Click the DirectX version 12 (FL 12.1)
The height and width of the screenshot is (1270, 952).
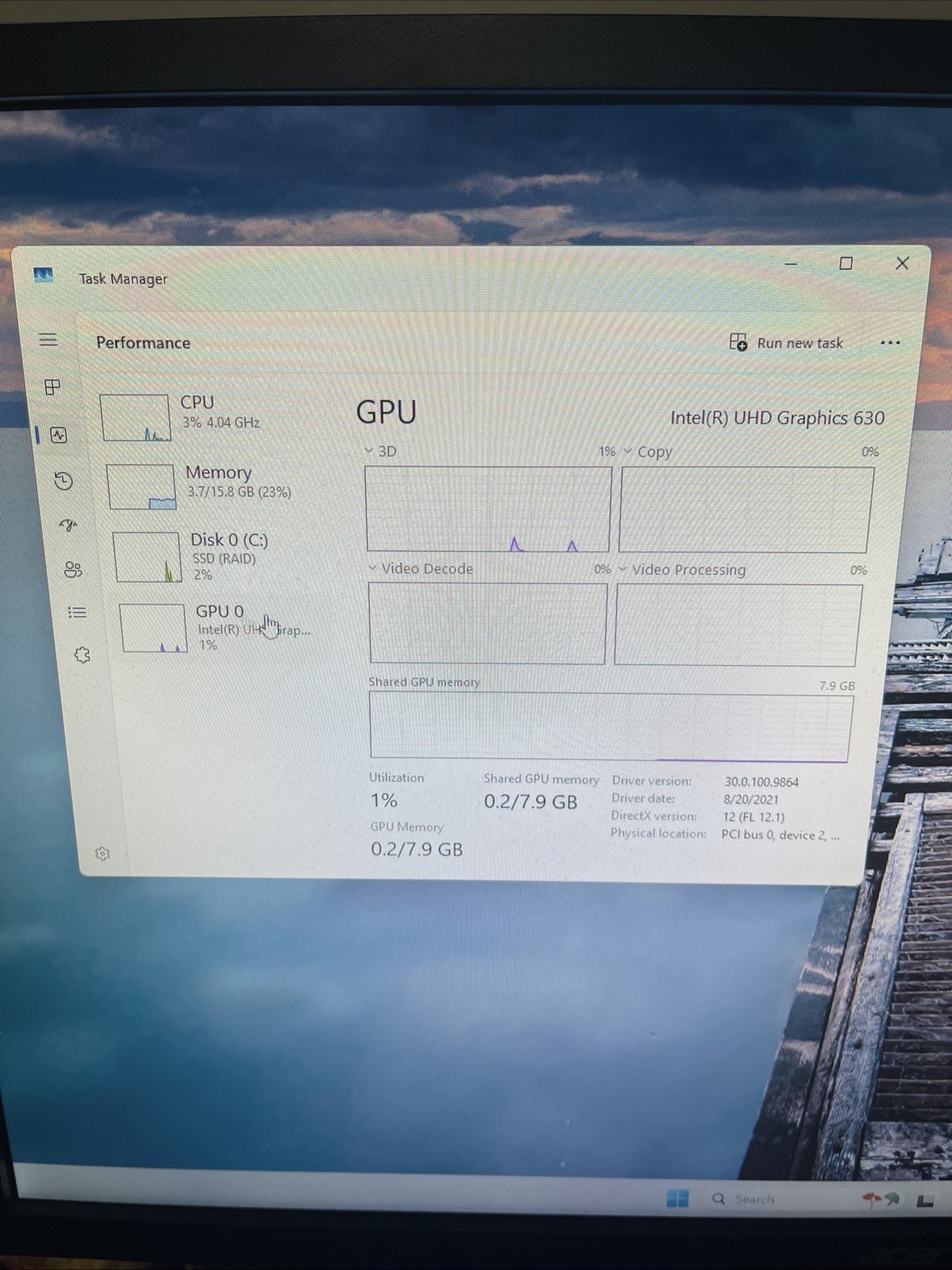coord(753,816)
